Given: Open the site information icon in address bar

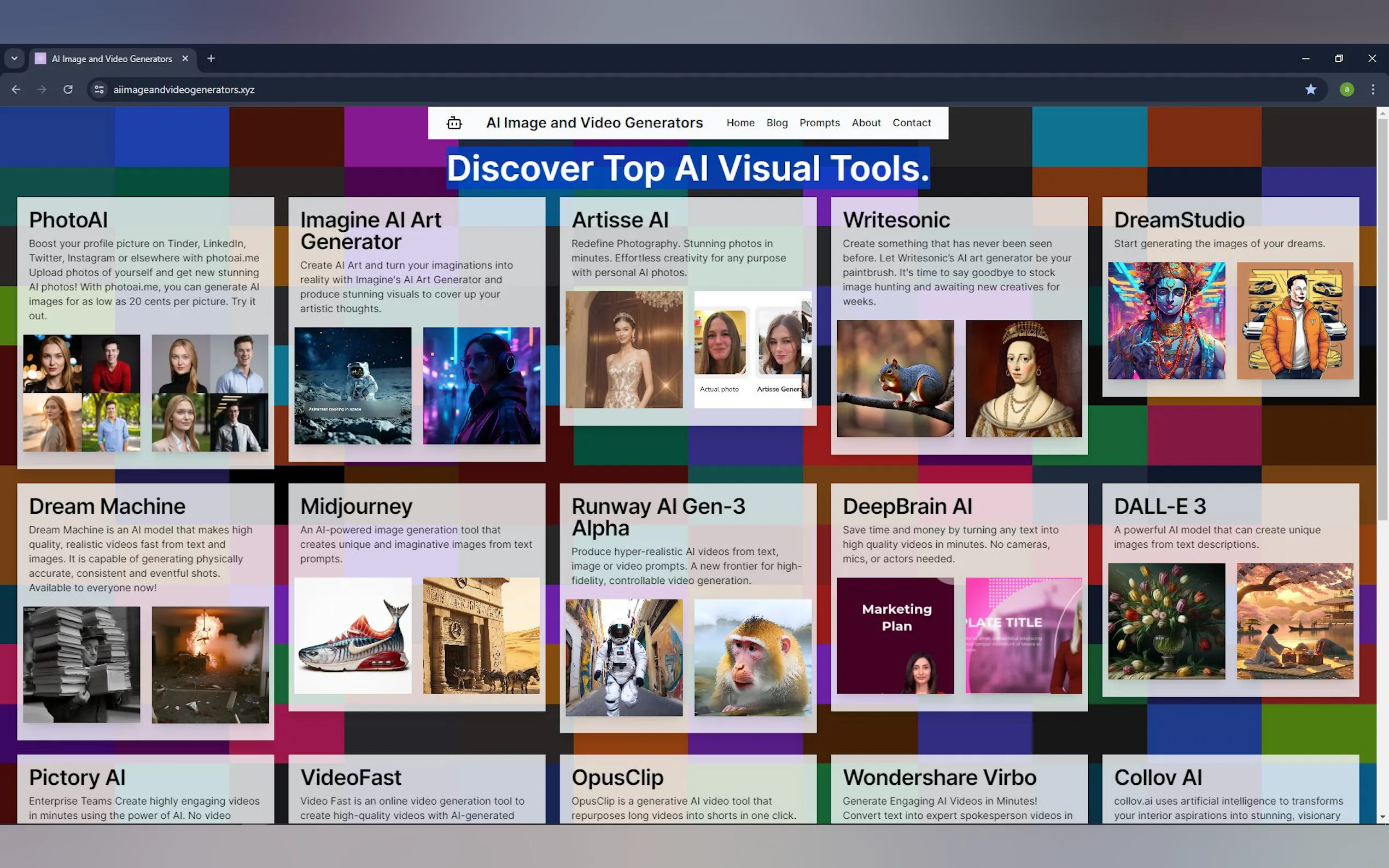Looking at the screenshot, I should (x=100, y=90).
